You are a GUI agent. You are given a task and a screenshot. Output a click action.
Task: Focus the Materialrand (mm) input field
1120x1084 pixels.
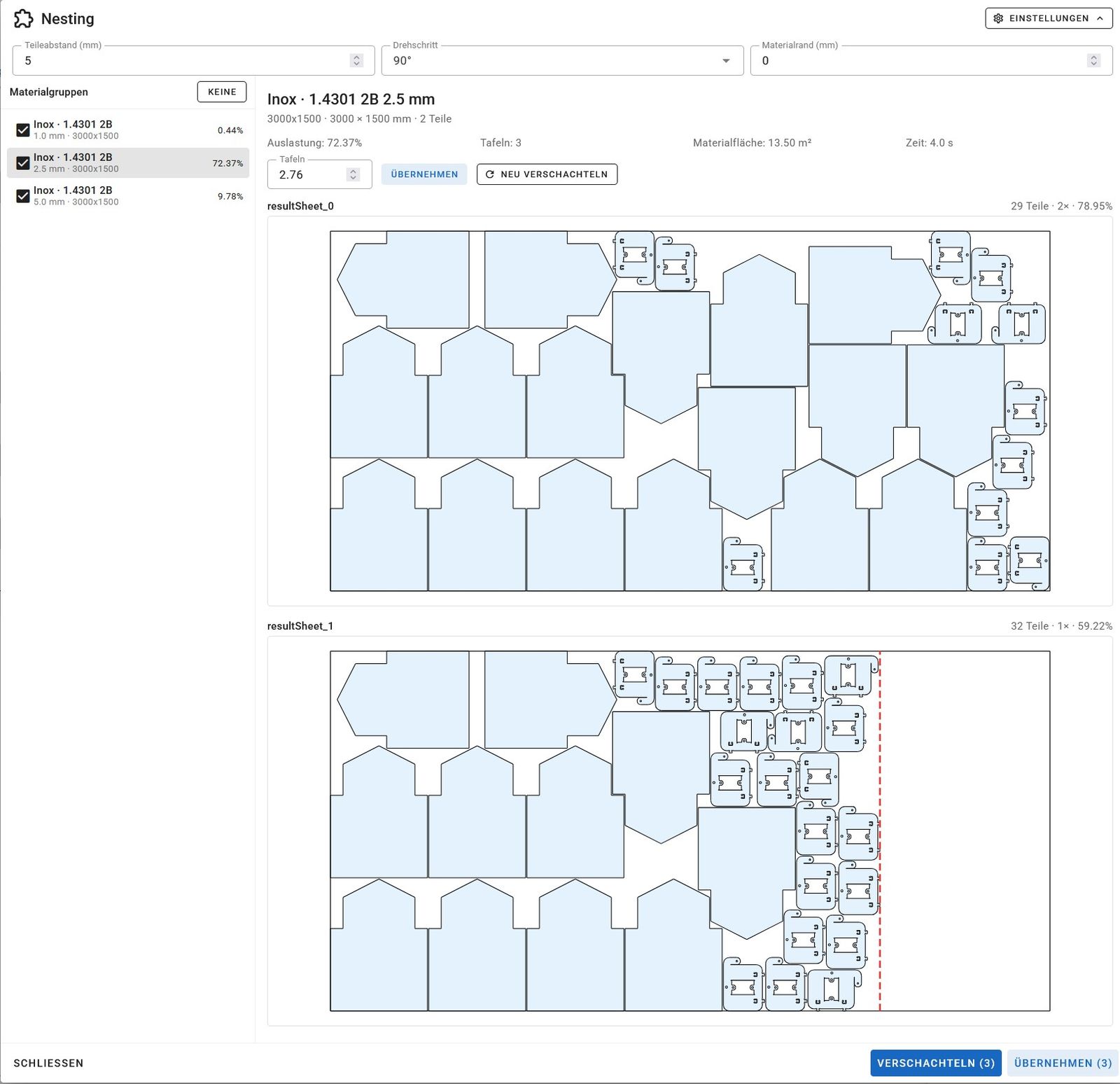click(x=931, y=61)
